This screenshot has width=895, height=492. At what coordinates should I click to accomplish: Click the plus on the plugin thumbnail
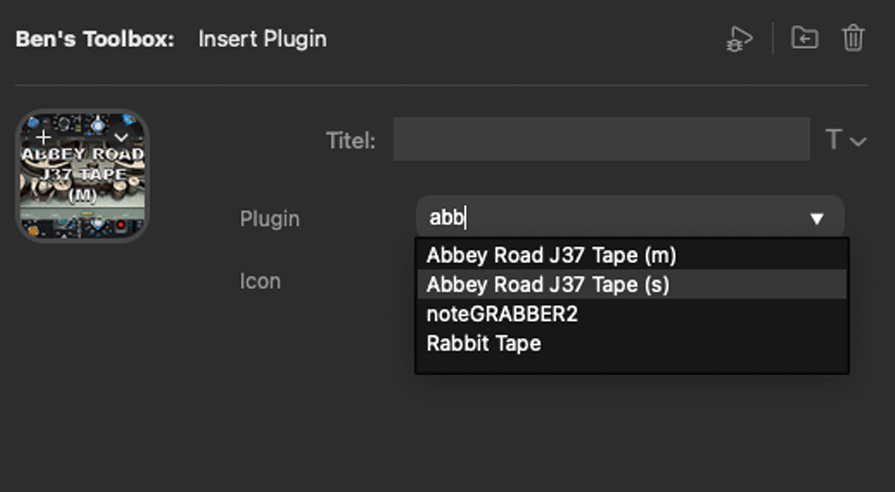43,136
